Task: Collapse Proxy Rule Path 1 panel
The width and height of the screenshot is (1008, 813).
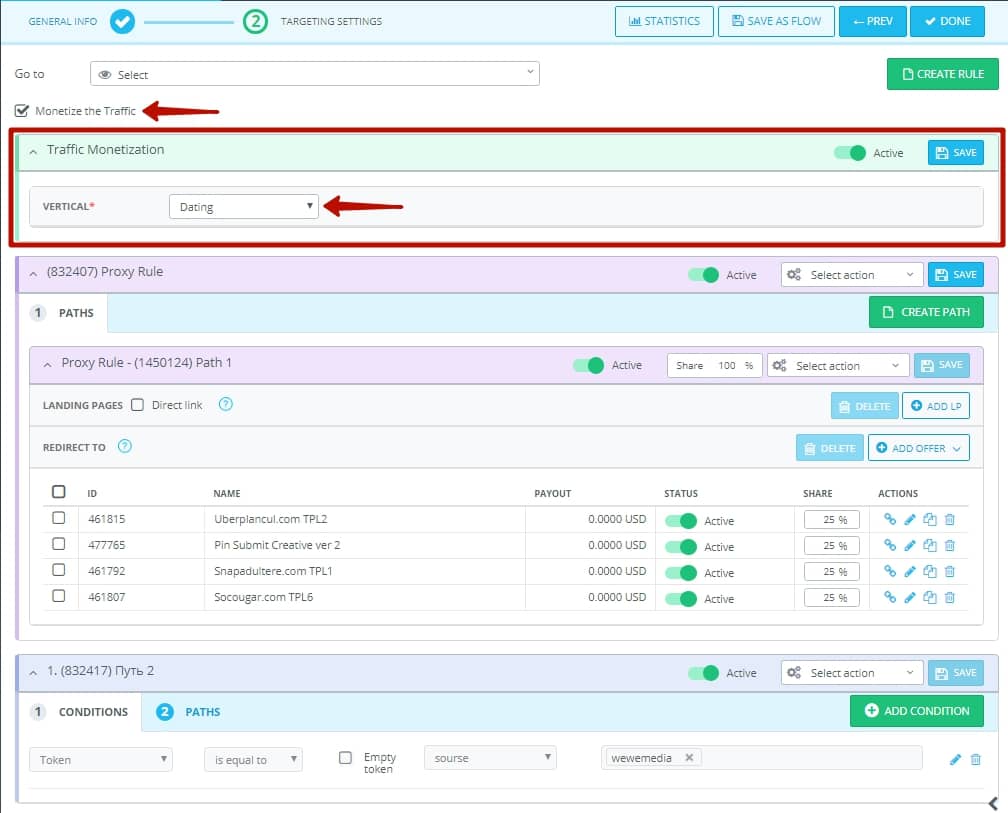Action: (47, 364)
